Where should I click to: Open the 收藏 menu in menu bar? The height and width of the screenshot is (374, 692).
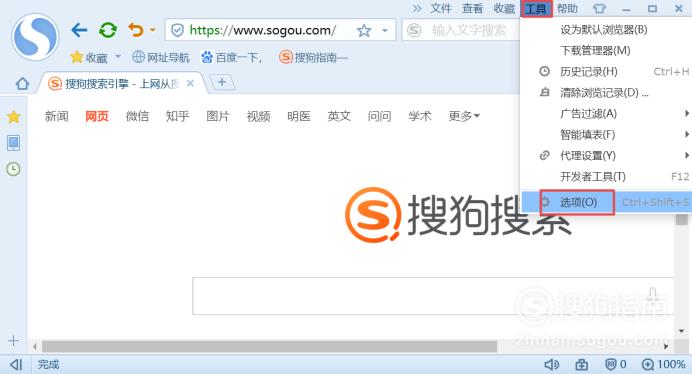coord(504,8)
